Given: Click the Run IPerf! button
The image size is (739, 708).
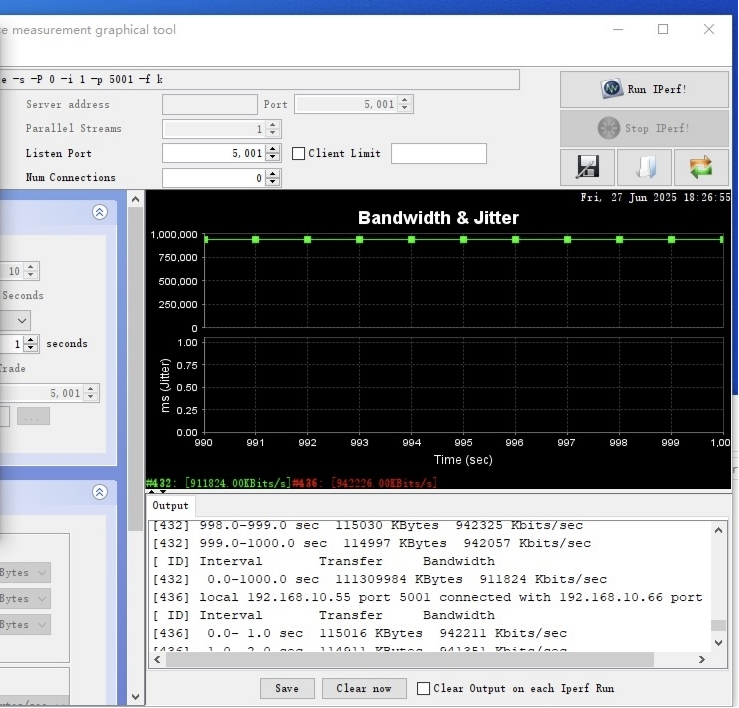Looking at the screenshot, I should 644,90.
